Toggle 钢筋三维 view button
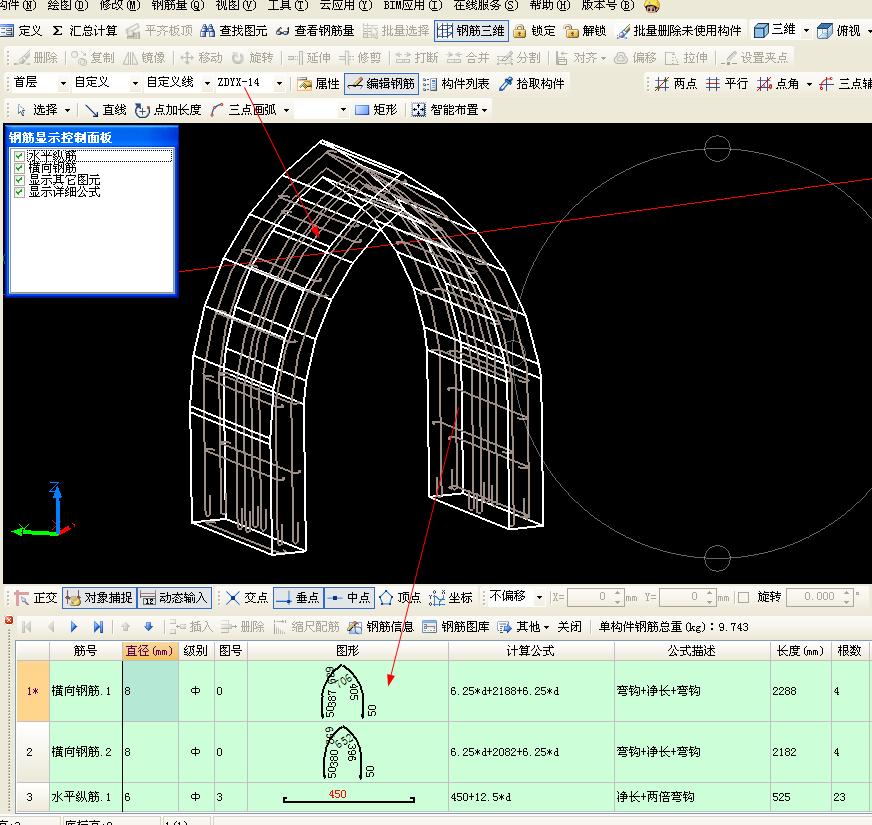 click(470, 31)
